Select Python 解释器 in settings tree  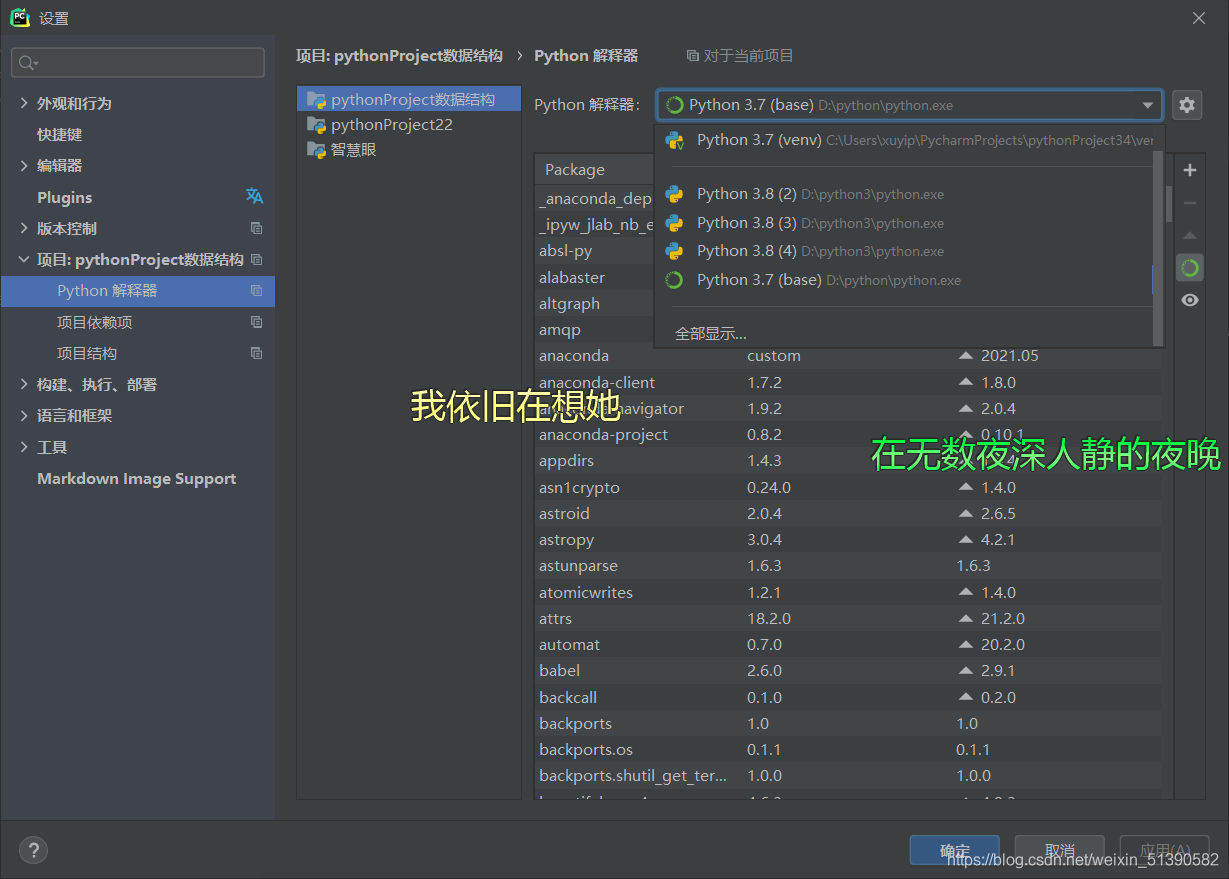pos(138,291)
